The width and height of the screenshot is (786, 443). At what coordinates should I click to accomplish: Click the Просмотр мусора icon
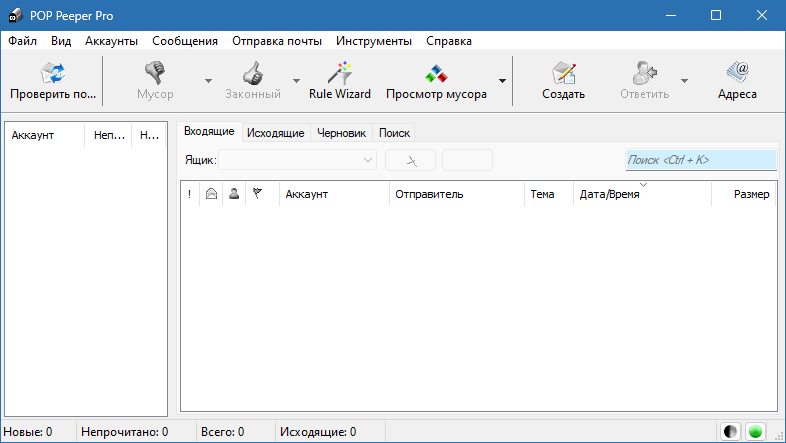pyautogui.click(x=436, y=74)
